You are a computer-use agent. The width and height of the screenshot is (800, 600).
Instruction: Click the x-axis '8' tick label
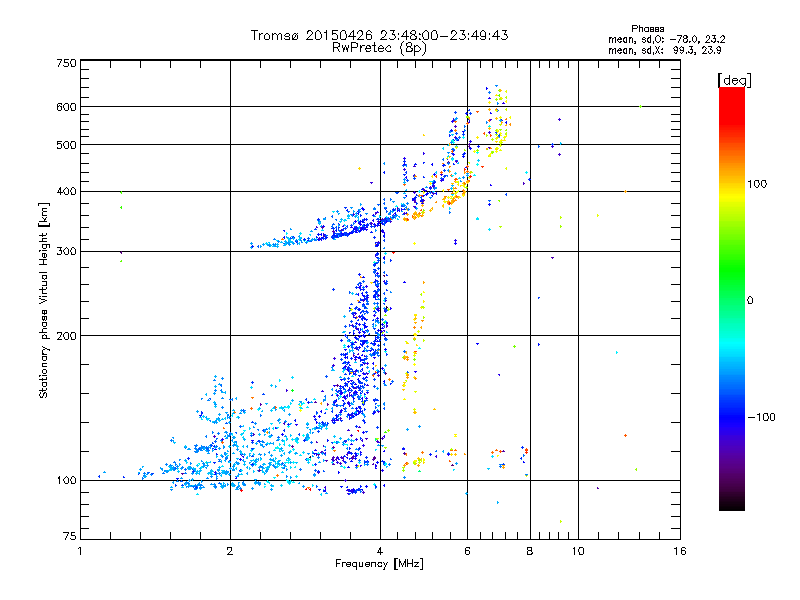tap(530, 551)
